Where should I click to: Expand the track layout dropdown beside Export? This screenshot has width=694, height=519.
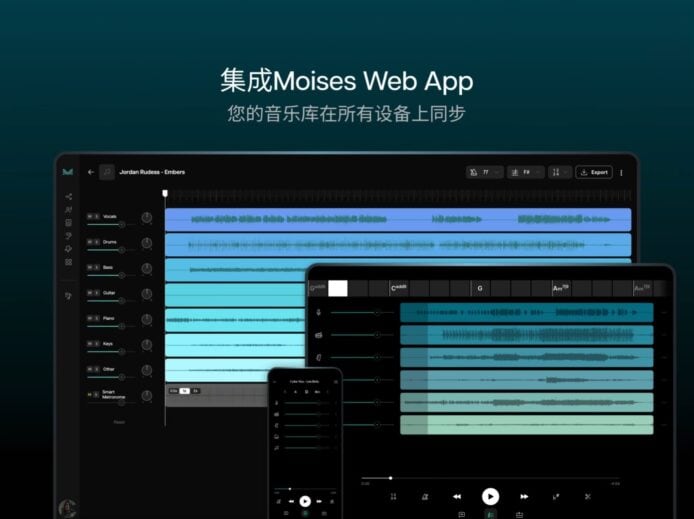click(x=560, y=172)
